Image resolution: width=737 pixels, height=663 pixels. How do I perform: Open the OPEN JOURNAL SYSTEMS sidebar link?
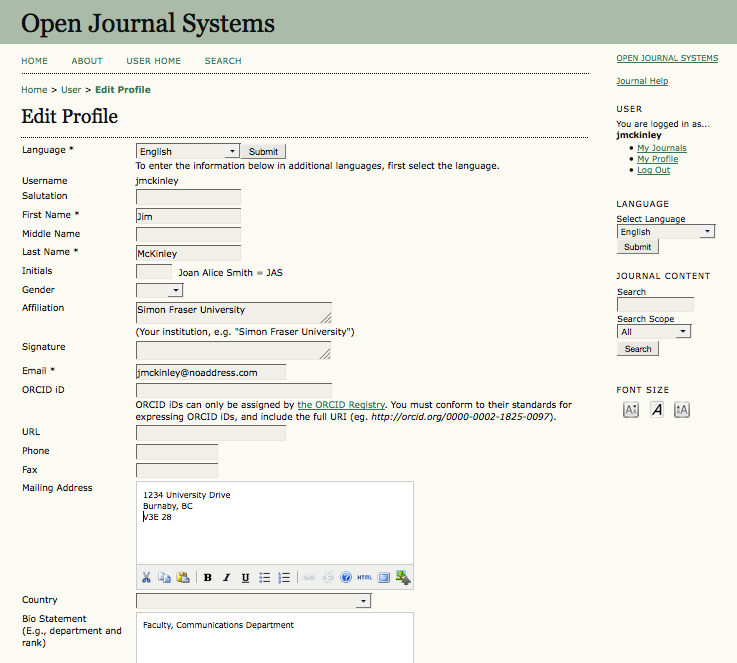pos(667,58)
